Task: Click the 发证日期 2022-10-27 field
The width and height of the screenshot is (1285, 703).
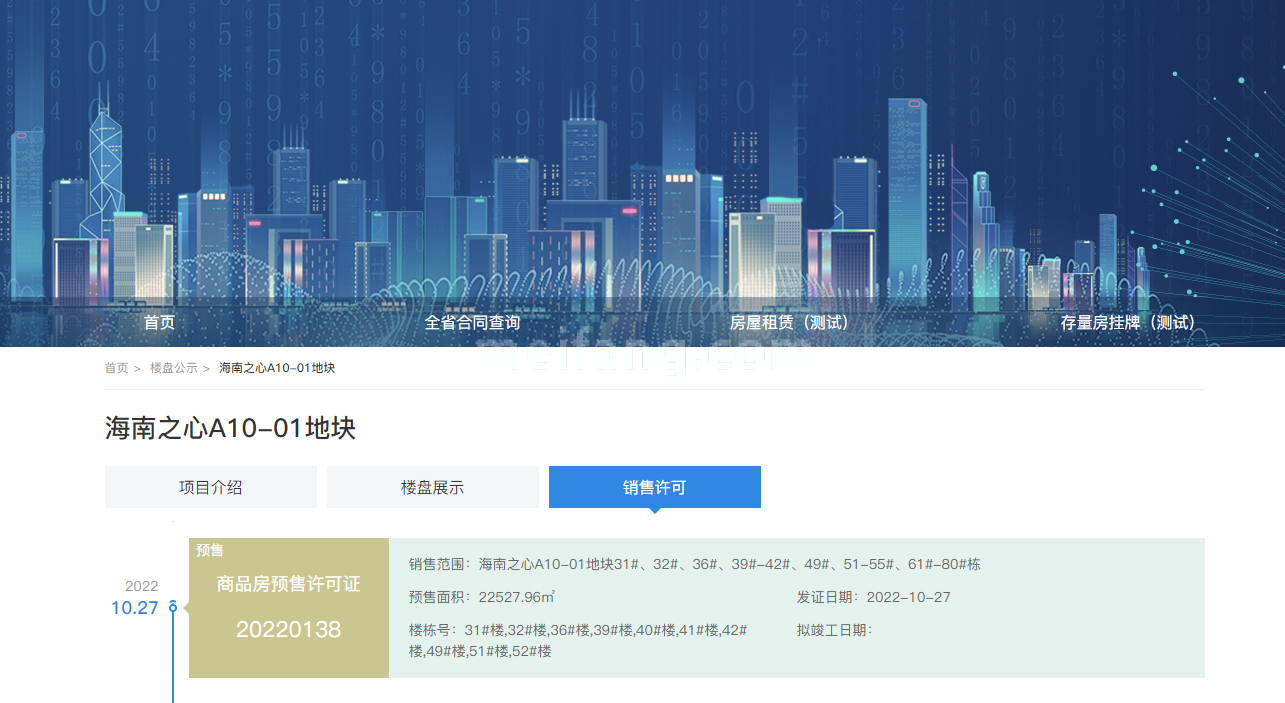Action: pos(873,597)
